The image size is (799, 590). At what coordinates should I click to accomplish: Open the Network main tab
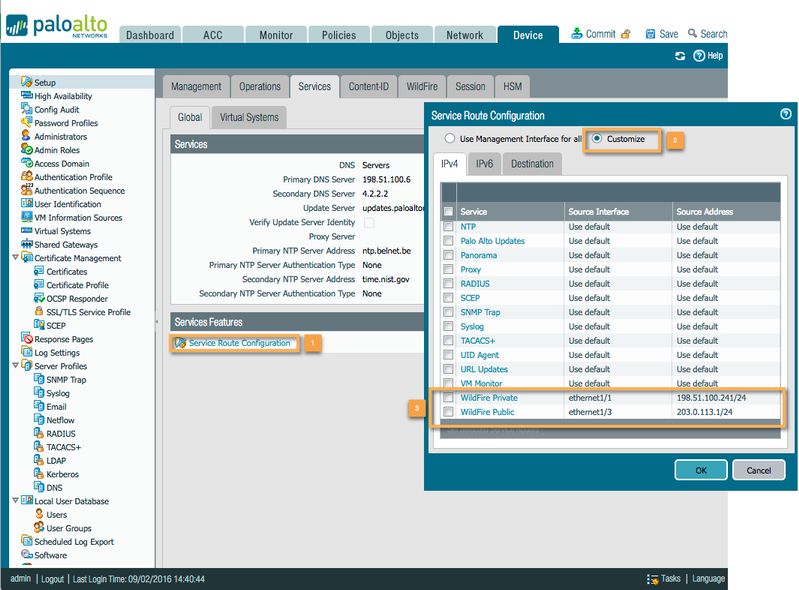[465, 35]
